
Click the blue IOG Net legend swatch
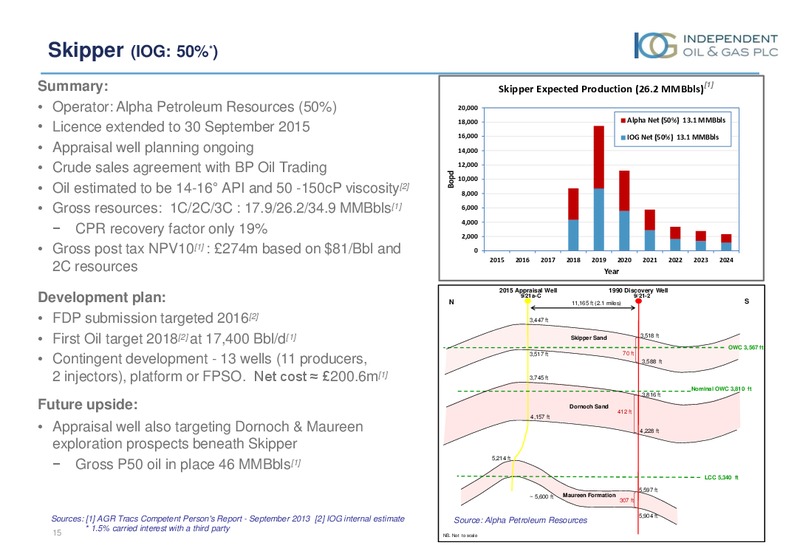pyautogui.click(x=623, y=138)
